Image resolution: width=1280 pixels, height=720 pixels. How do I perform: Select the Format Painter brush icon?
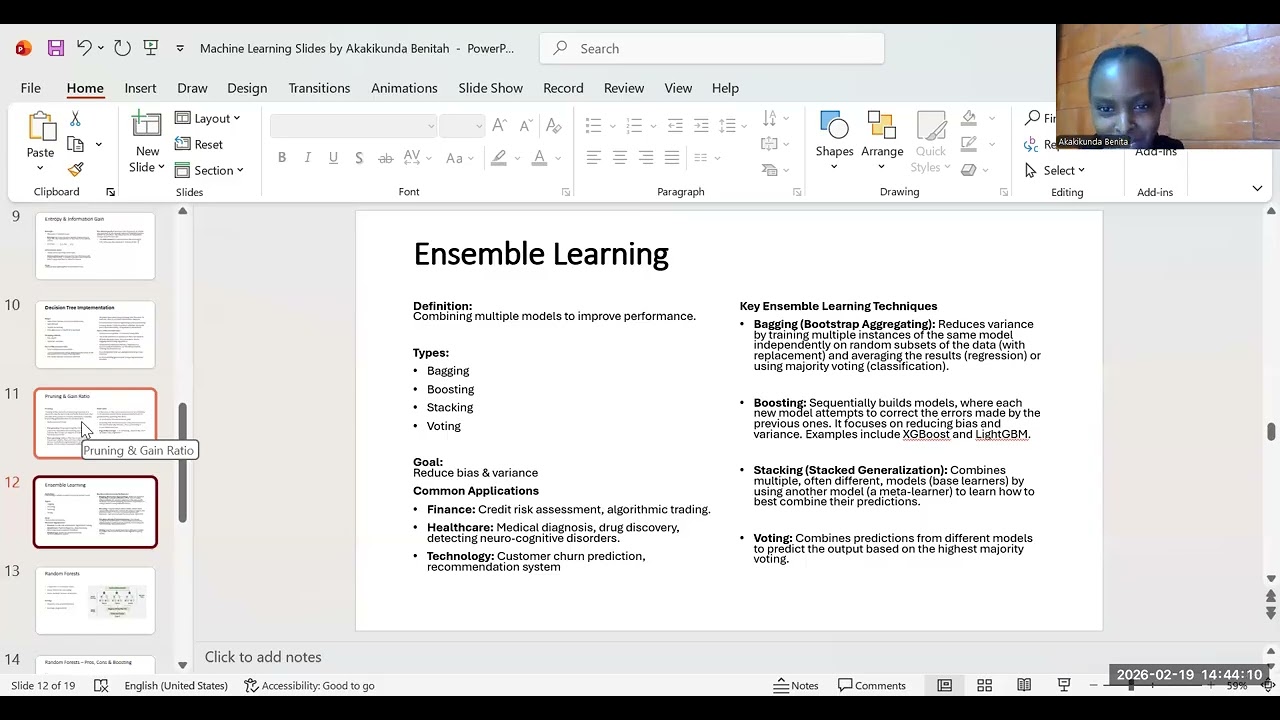tap(75, 169)
